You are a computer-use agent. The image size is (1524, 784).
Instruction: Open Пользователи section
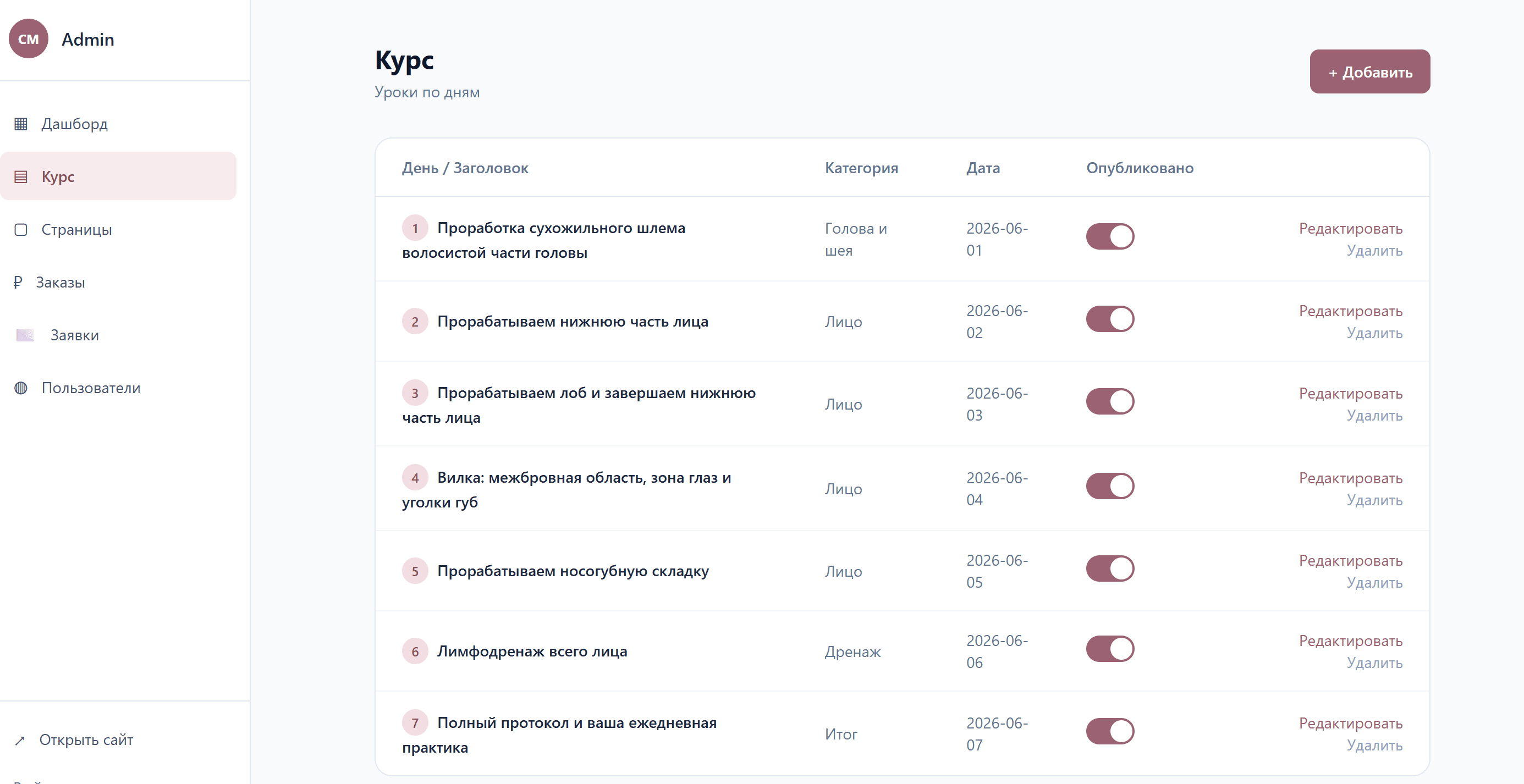[118, 388]
